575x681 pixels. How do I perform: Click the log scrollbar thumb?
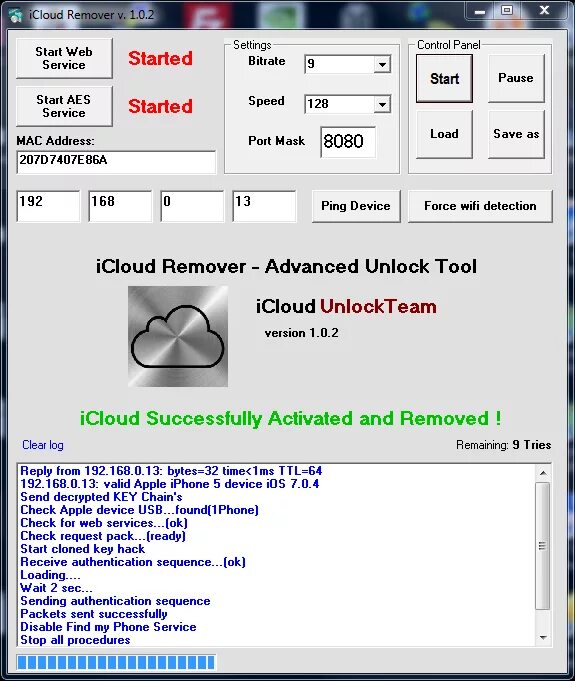click(x=543, y=545)
